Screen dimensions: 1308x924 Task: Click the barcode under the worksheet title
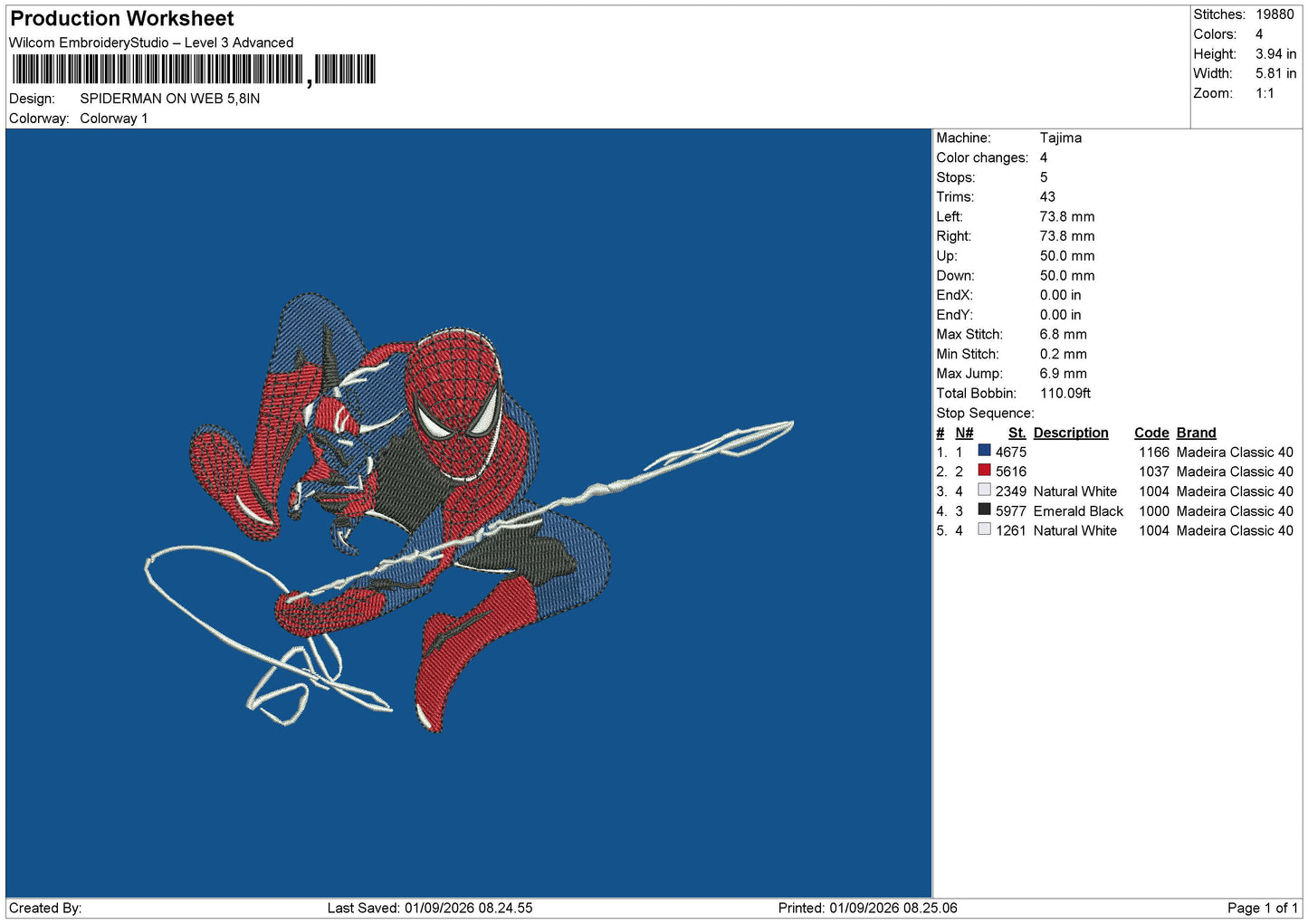point(193,70)
